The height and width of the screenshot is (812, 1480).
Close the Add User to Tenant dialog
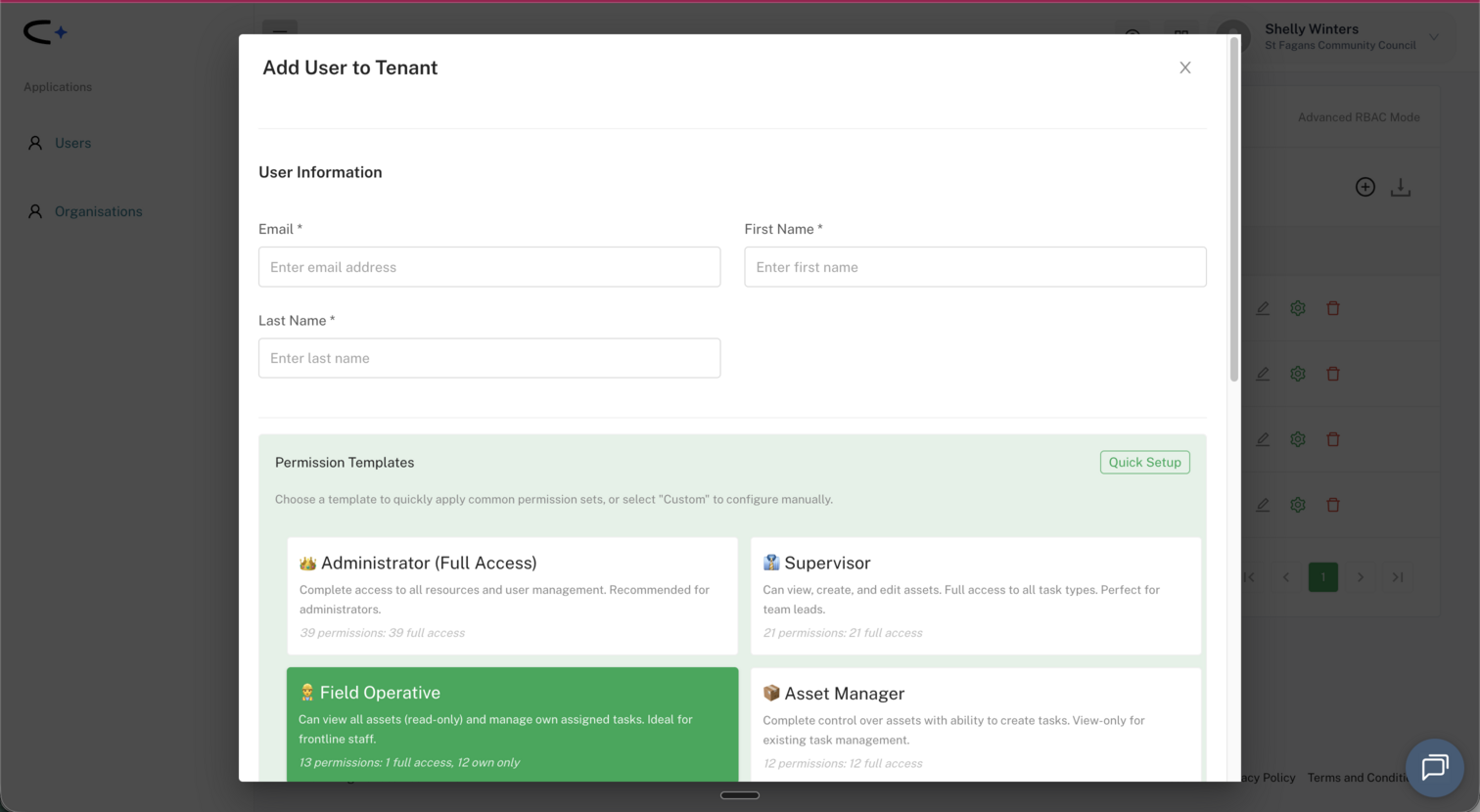coord(1184,68)
